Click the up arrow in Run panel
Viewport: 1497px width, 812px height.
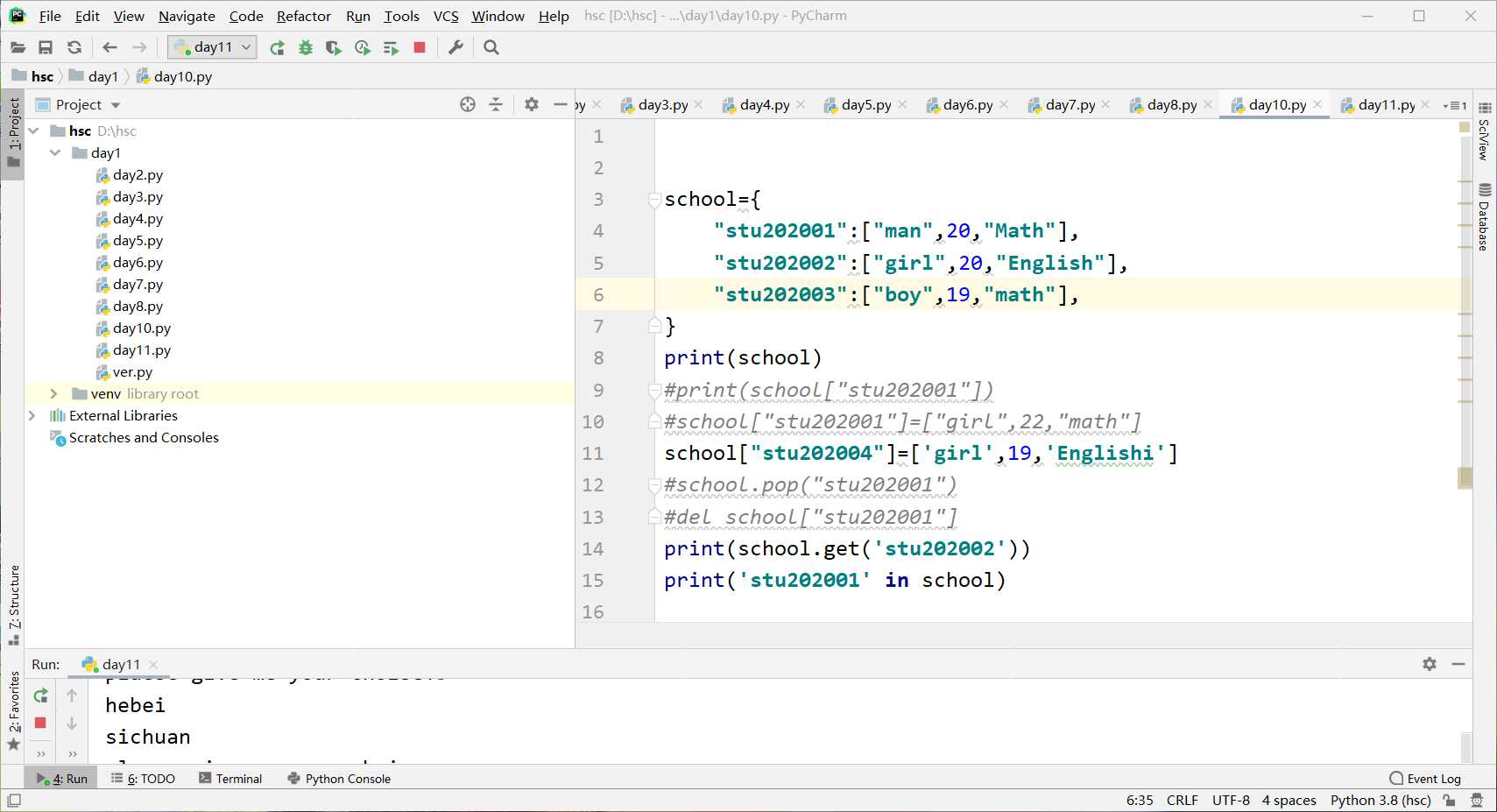pos(72,695)
